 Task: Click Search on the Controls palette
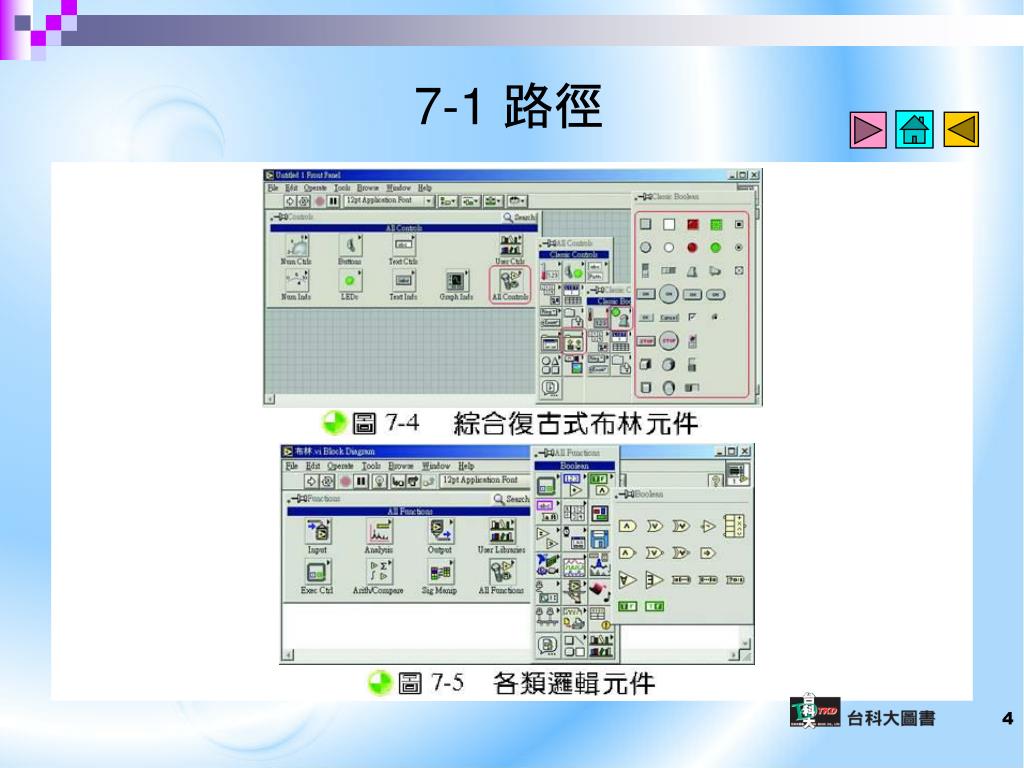coord(520,217)
